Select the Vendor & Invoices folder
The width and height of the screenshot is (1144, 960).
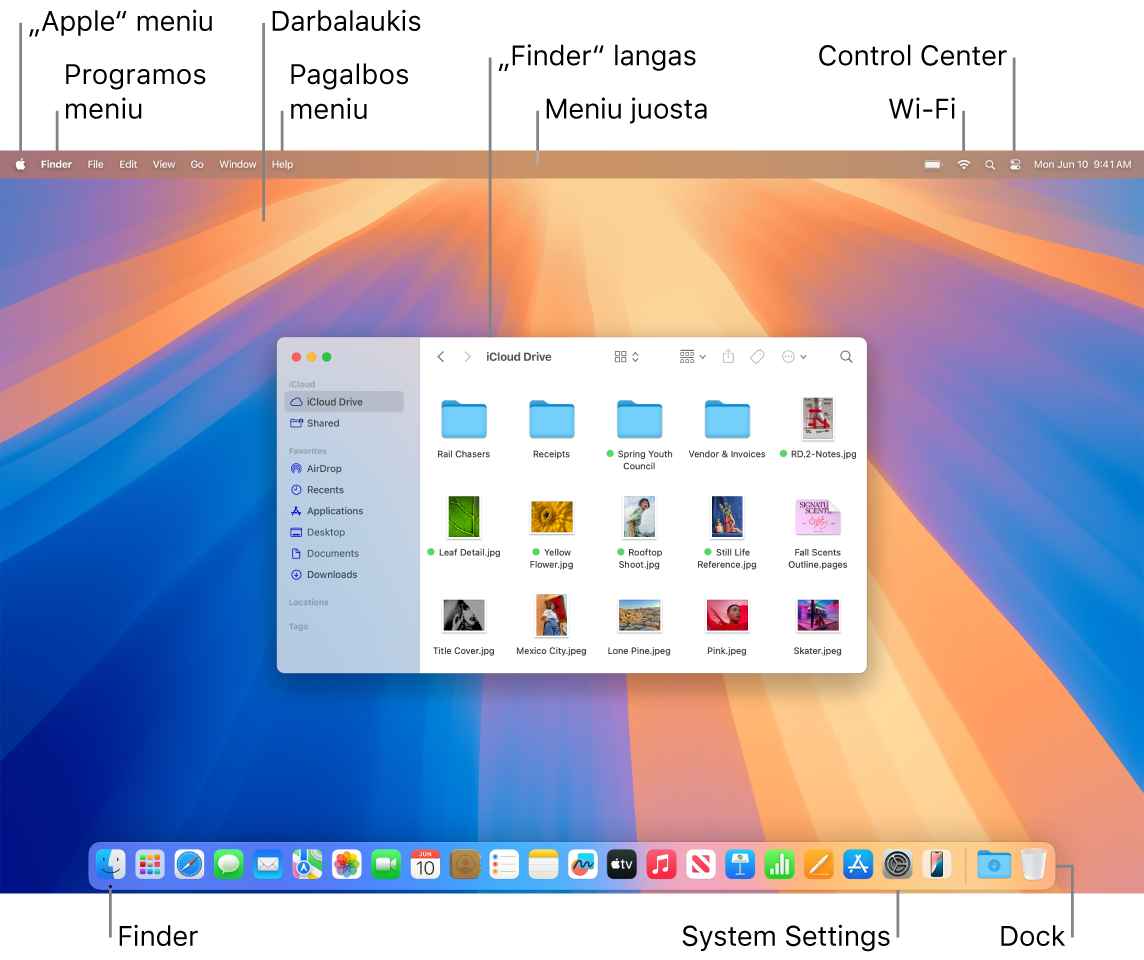(x=727, y=419)
